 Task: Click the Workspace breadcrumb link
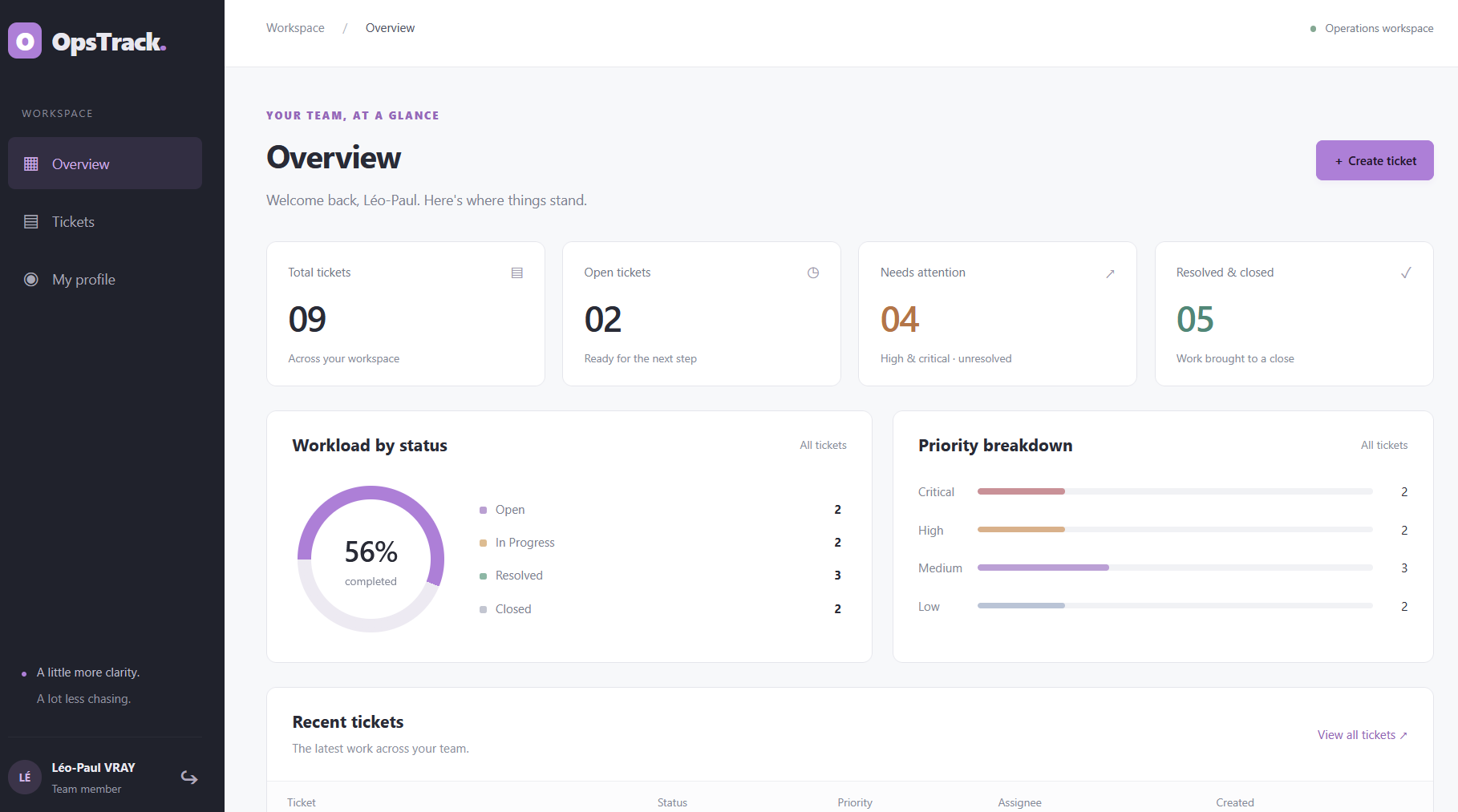pos(295,28)
